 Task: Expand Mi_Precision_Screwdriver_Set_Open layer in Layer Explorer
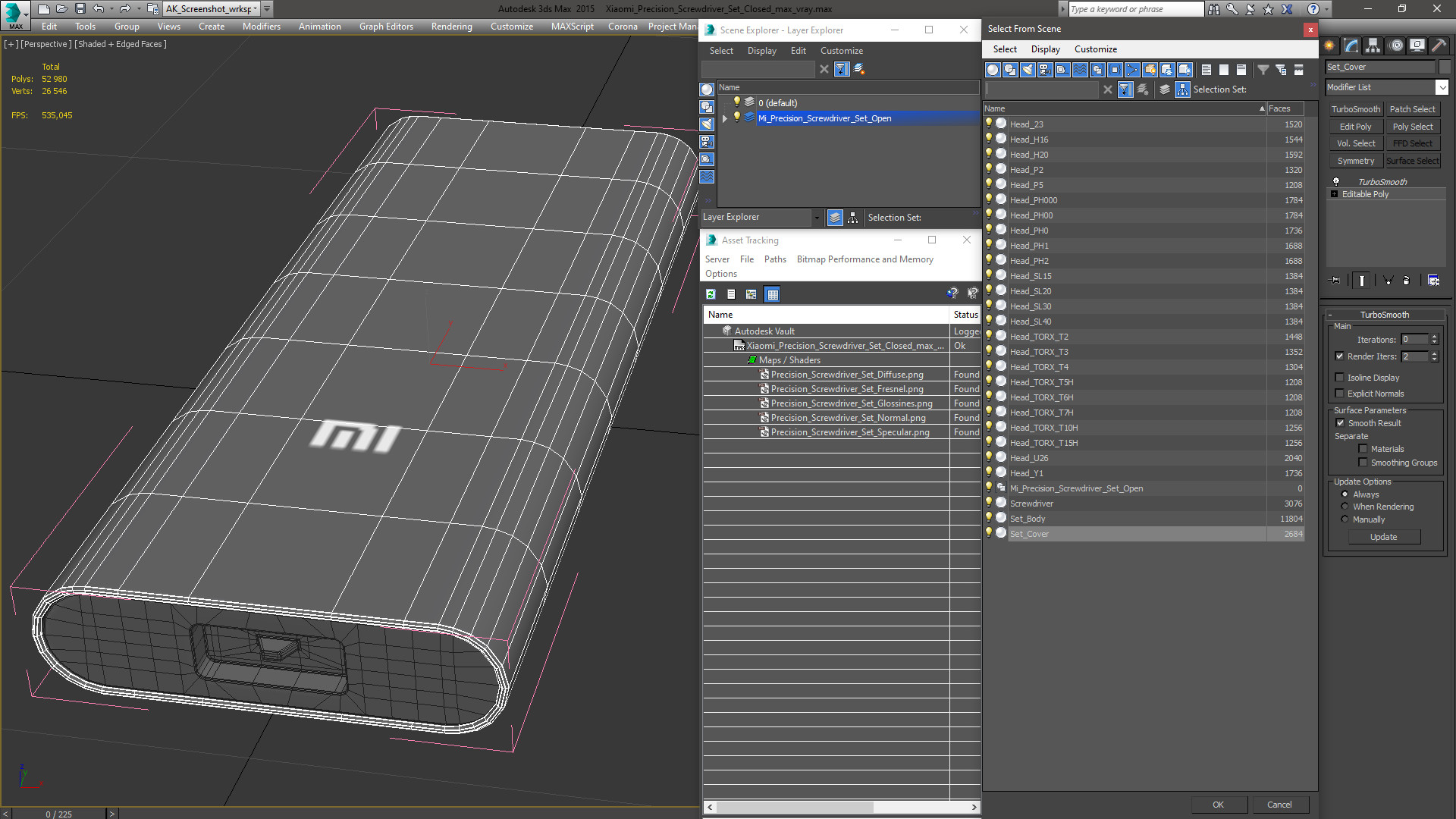[725, 118]
